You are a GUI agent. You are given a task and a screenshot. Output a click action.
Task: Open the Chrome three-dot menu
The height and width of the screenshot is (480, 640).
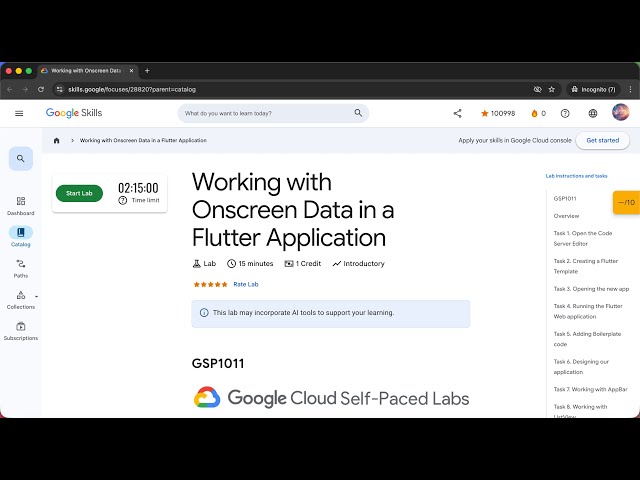tap(630, 89)
